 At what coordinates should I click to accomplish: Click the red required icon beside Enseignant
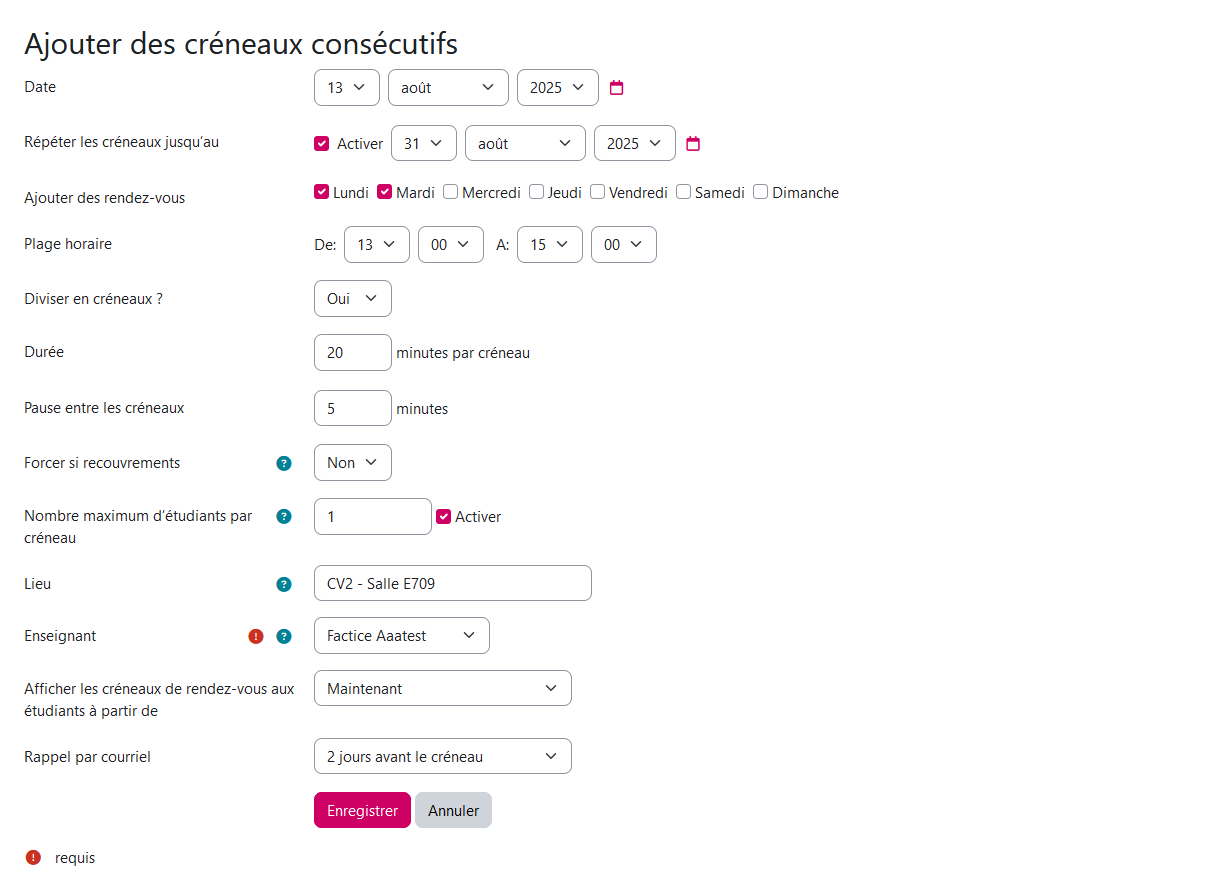(256, 636)
